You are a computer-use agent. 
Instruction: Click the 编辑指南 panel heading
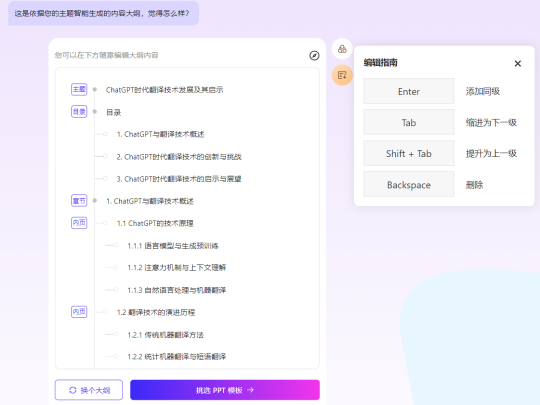point(381,63)
